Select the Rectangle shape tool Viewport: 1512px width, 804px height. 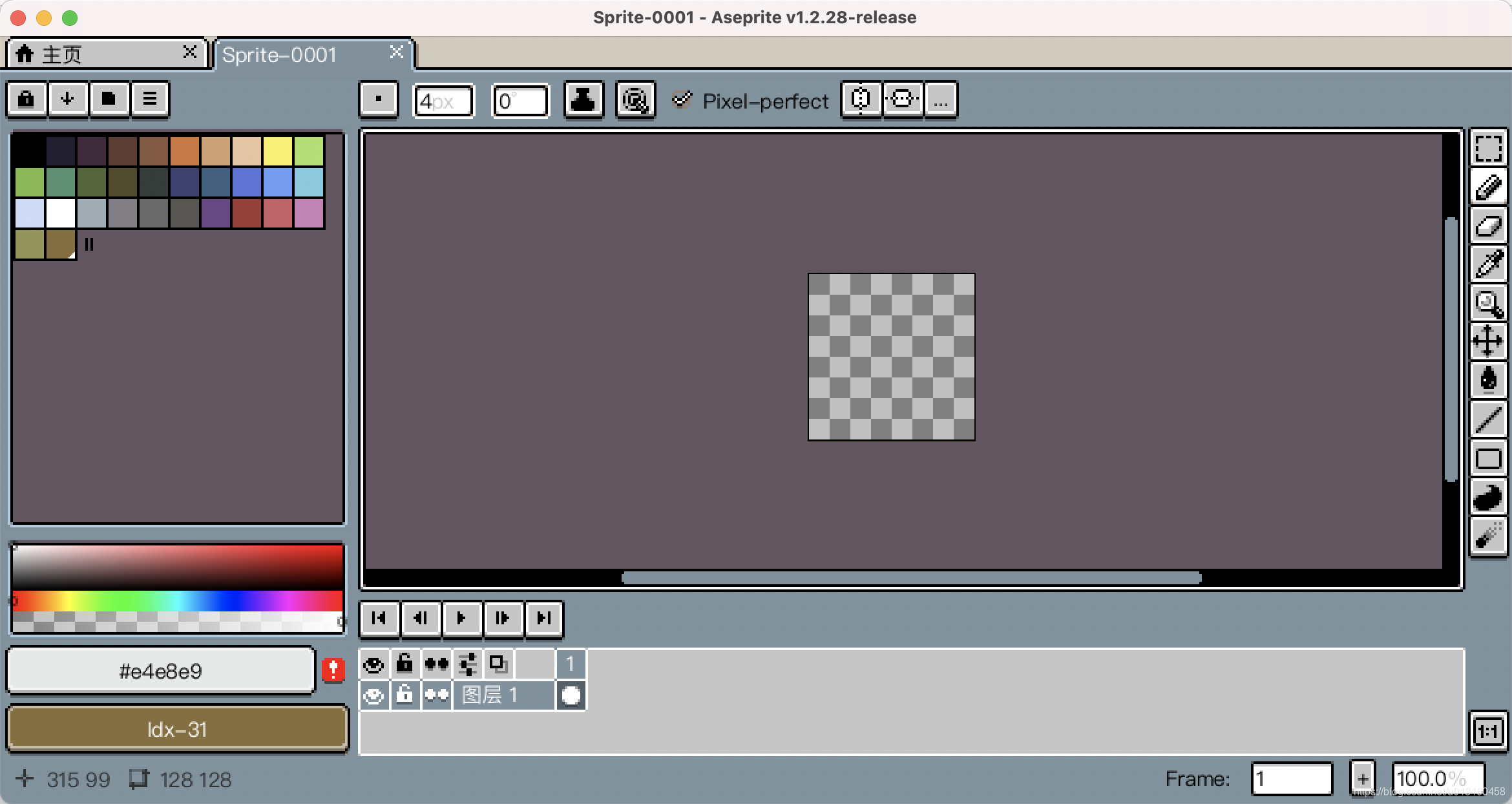tap(1488, 459)
